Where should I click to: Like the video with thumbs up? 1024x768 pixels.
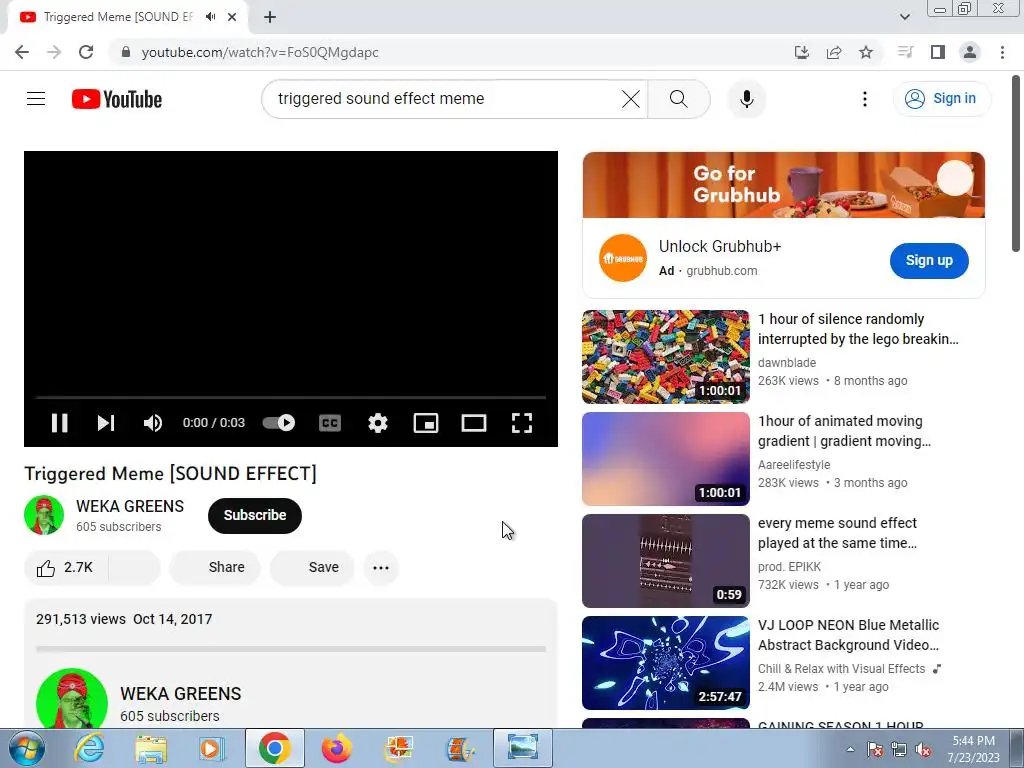tap(65, 568)
